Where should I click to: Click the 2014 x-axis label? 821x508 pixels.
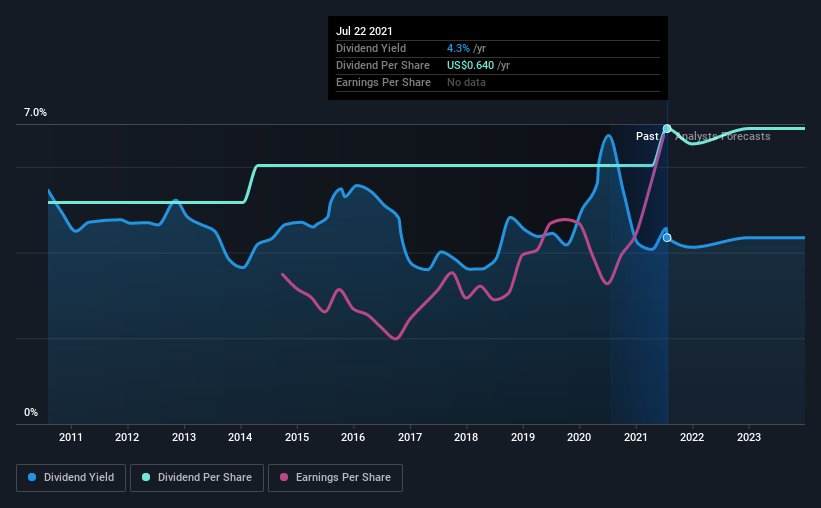point(240,437)
